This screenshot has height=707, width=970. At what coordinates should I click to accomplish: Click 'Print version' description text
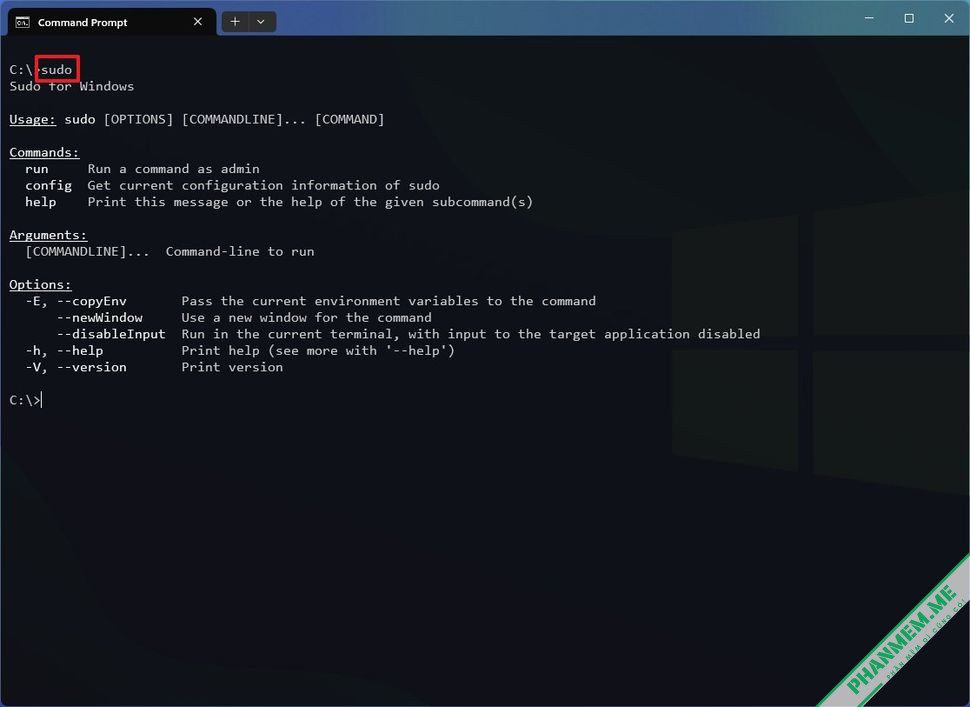tap(232, 367)
